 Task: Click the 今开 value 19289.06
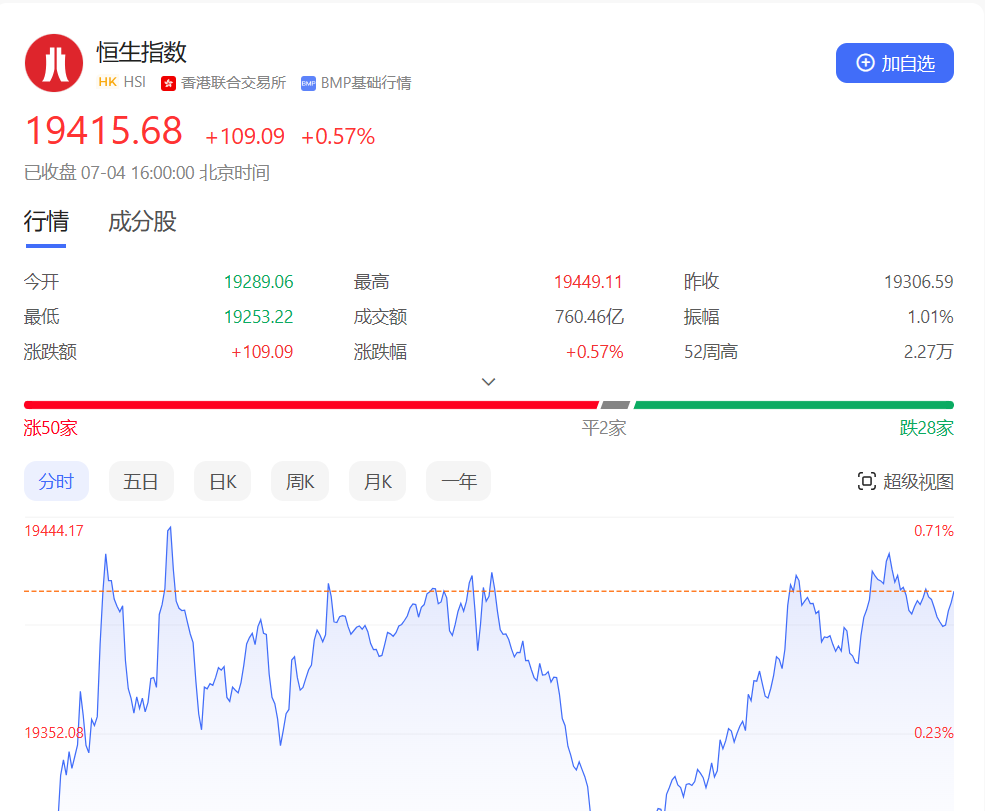click(259, 281)
